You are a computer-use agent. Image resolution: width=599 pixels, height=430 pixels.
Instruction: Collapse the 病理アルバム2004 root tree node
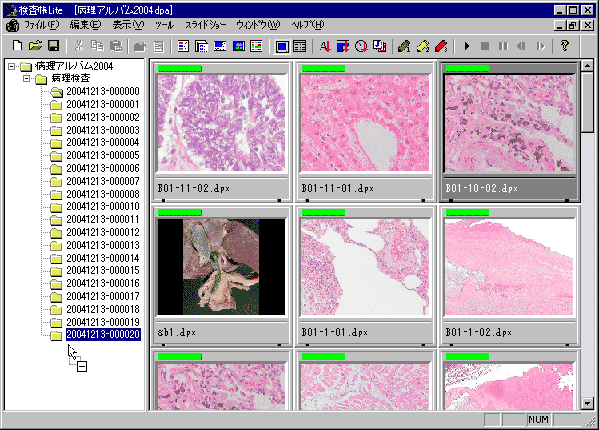[x=11, y=66]
